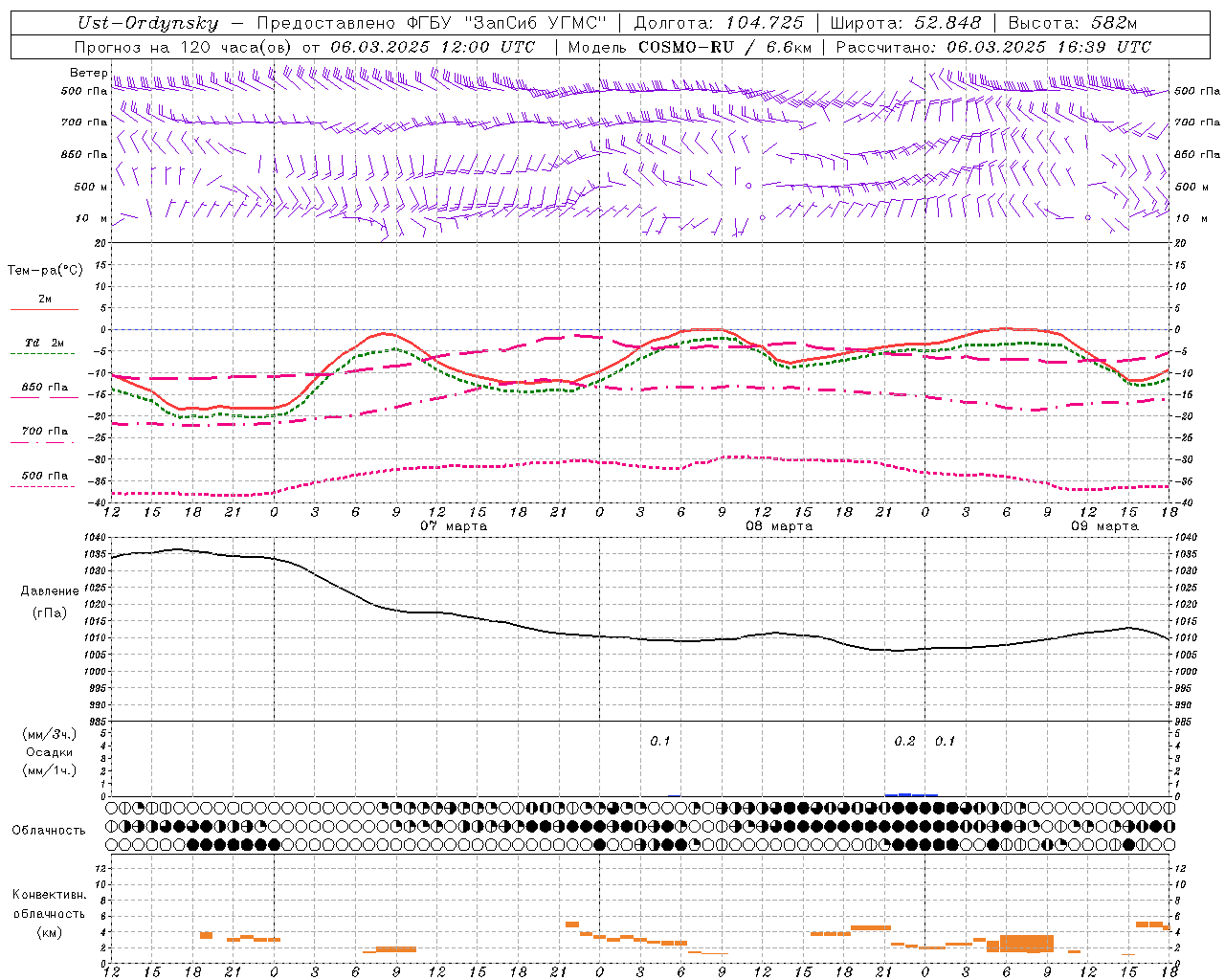The image size is (1225, 980).
Task: Select the Модель COSMO-RU / 6.6км text
Action: pyautogui.click(x=690, y=47)
